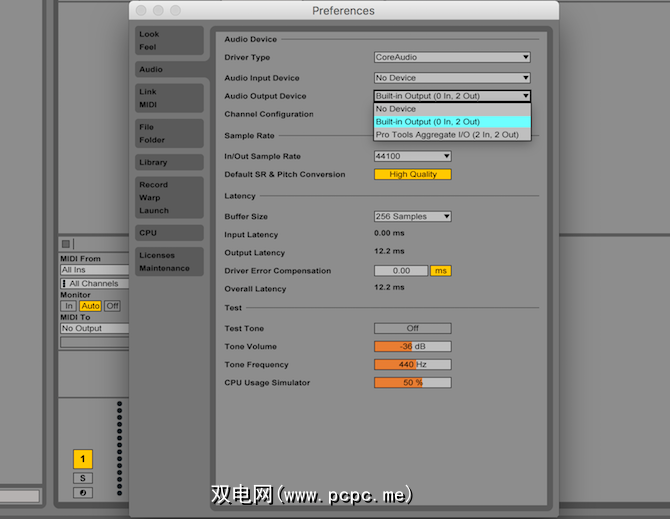Adjust the CPU Usage Simulator slider
The width and height of the screenshot is (670, 519).
point(412,383)
